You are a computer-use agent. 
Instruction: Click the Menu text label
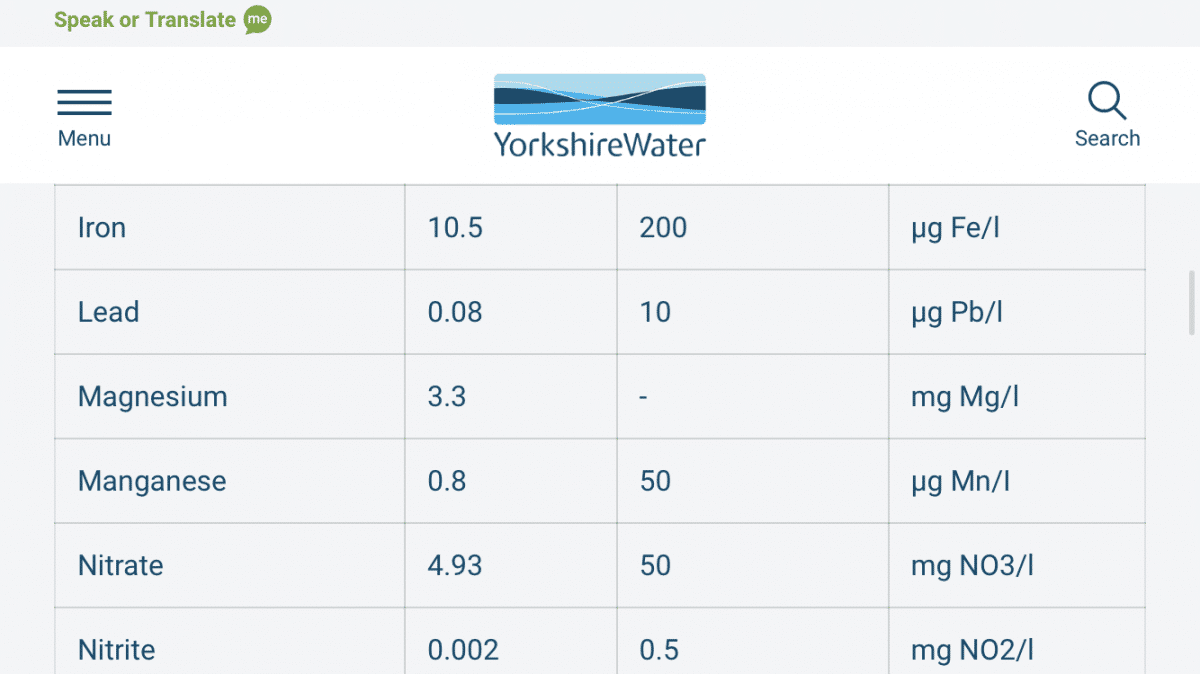tap(84, 138)
